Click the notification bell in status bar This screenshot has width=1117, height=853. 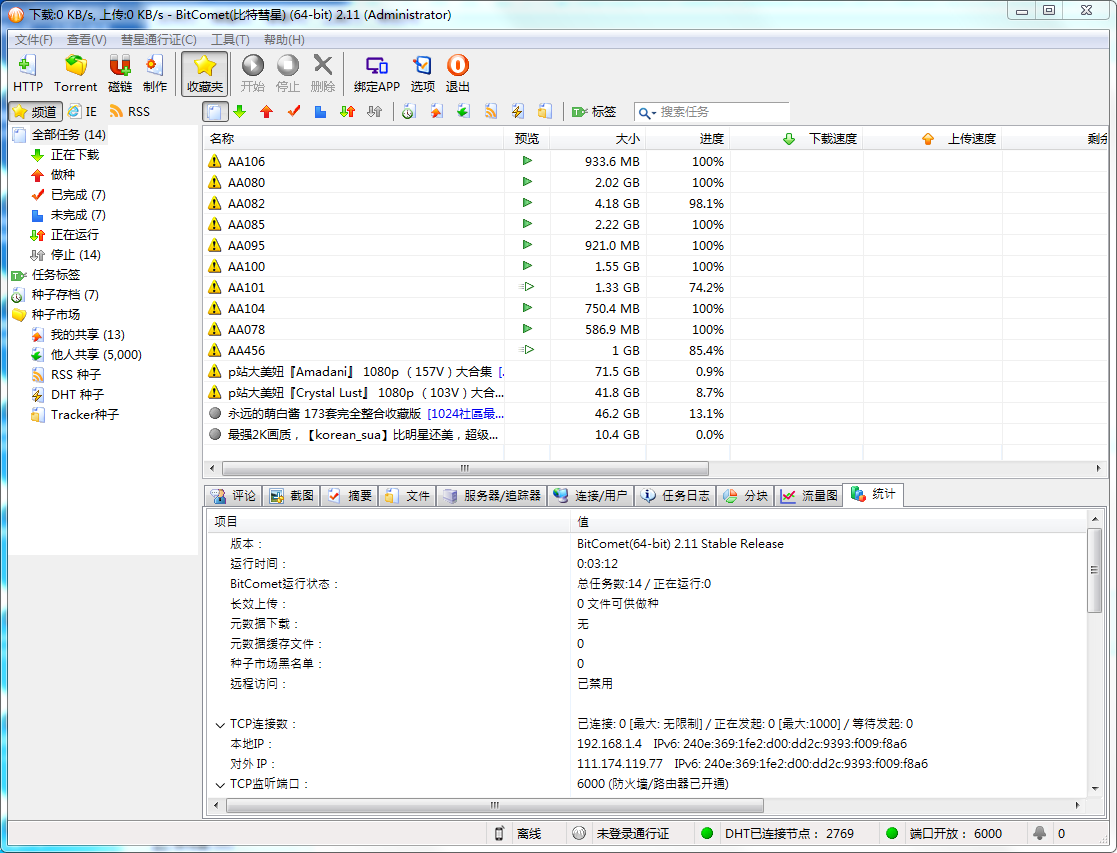pyautogui.click(x=1039, y=833)
